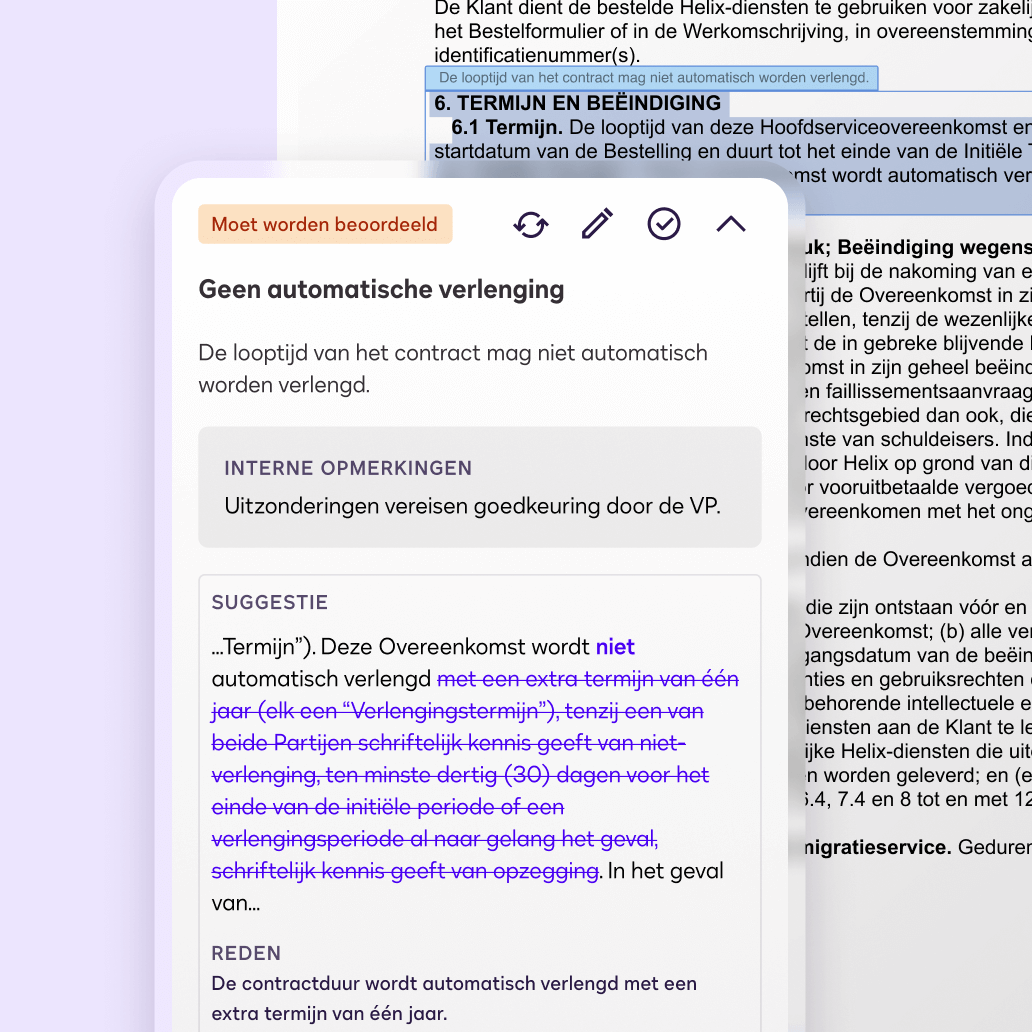Click the heading '6. TERMIJN EN BEËINDIGING'
1032x1032 pixels.
578,102
